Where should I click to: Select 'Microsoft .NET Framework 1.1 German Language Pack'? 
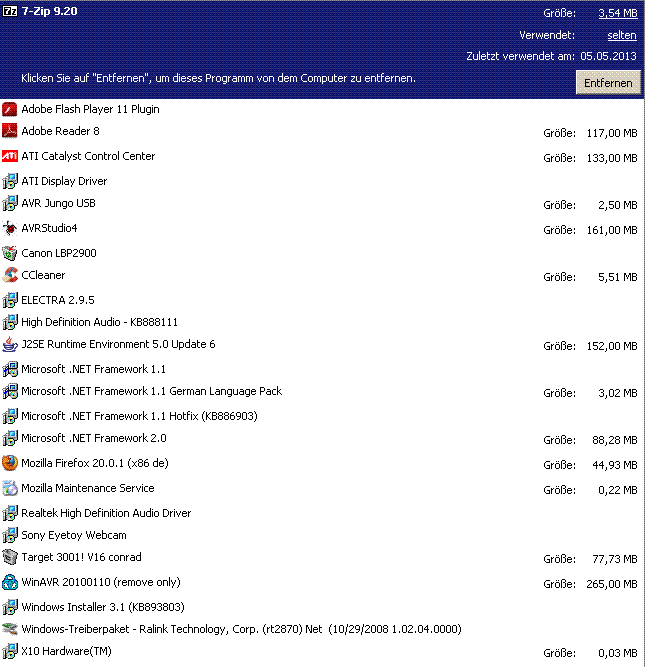[x=152, y=391]
